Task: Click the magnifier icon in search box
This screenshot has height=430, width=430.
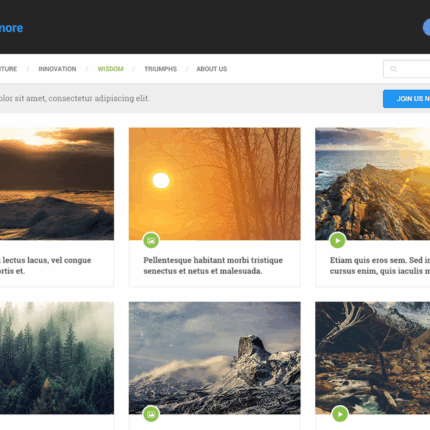Action: [393, 69]
